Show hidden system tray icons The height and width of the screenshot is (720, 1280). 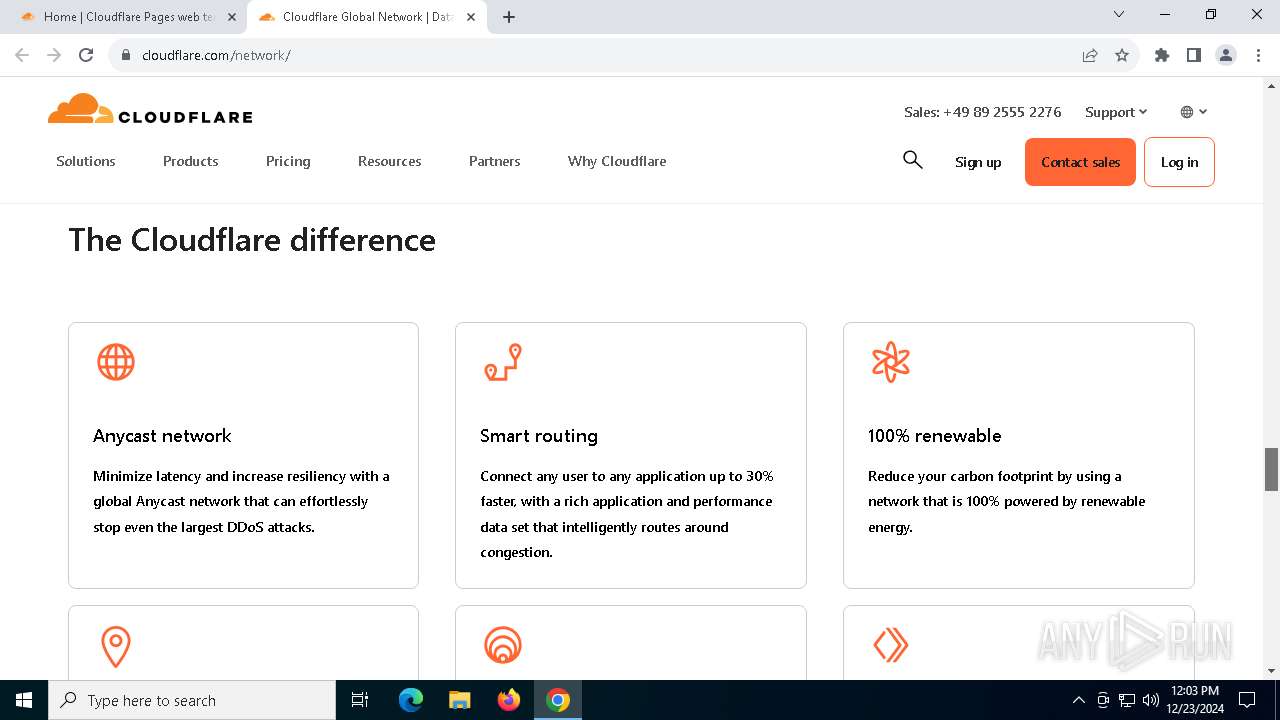point(1078,700)
